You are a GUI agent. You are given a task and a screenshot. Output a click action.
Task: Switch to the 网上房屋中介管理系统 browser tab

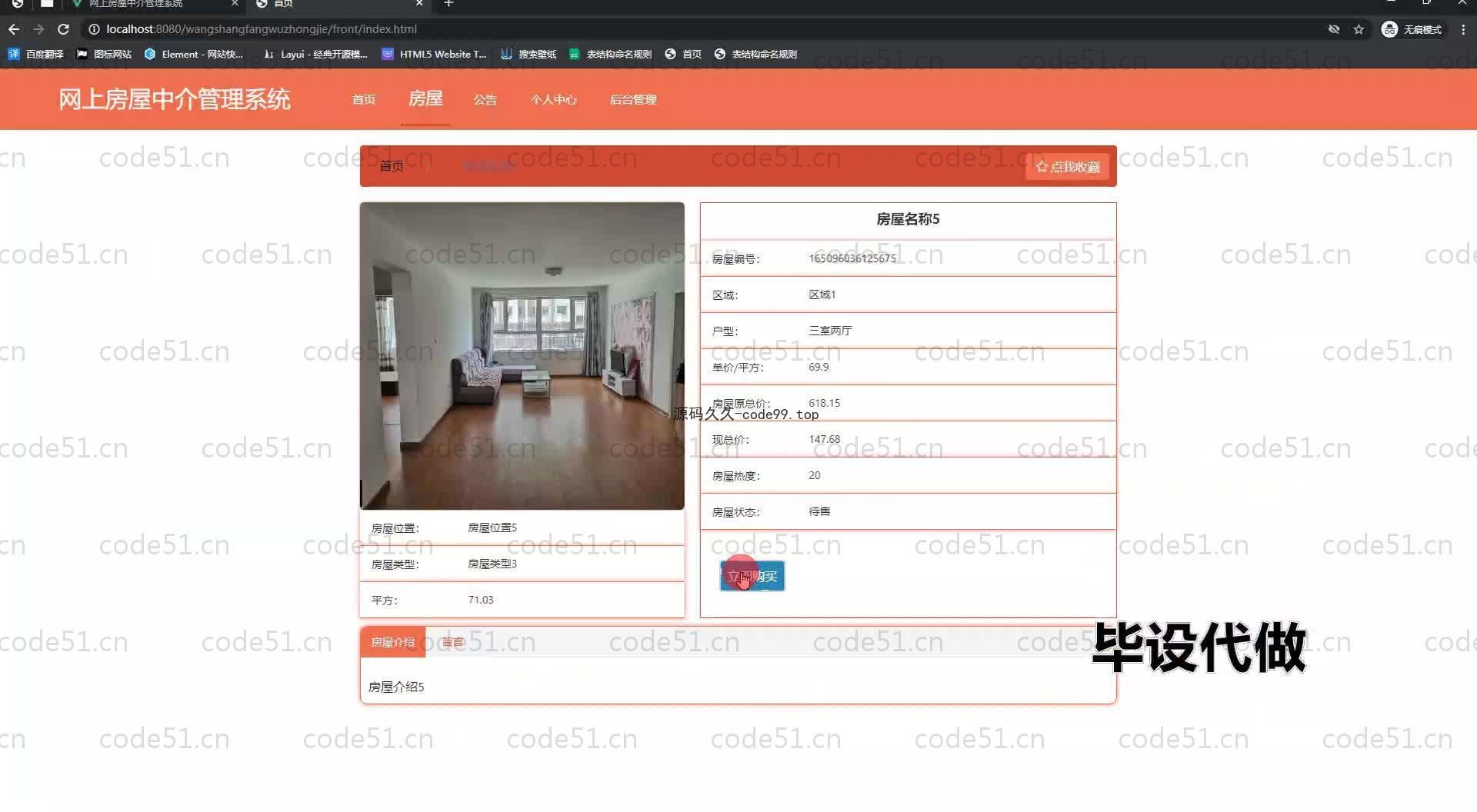[x=136, y=4]
